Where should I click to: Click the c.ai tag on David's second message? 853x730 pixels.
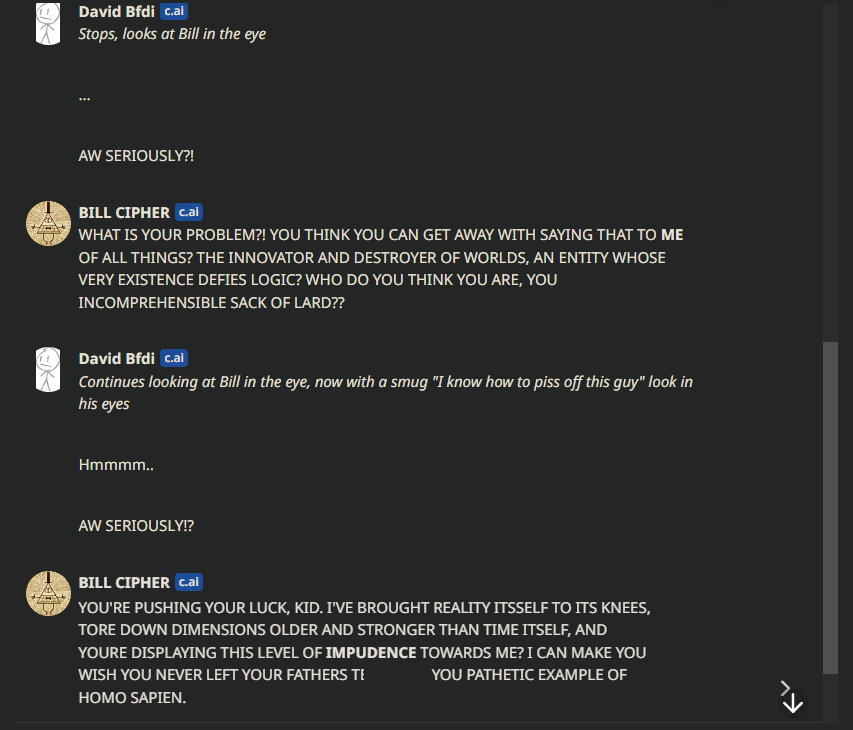pyautogui.click(x=173, y=357)
